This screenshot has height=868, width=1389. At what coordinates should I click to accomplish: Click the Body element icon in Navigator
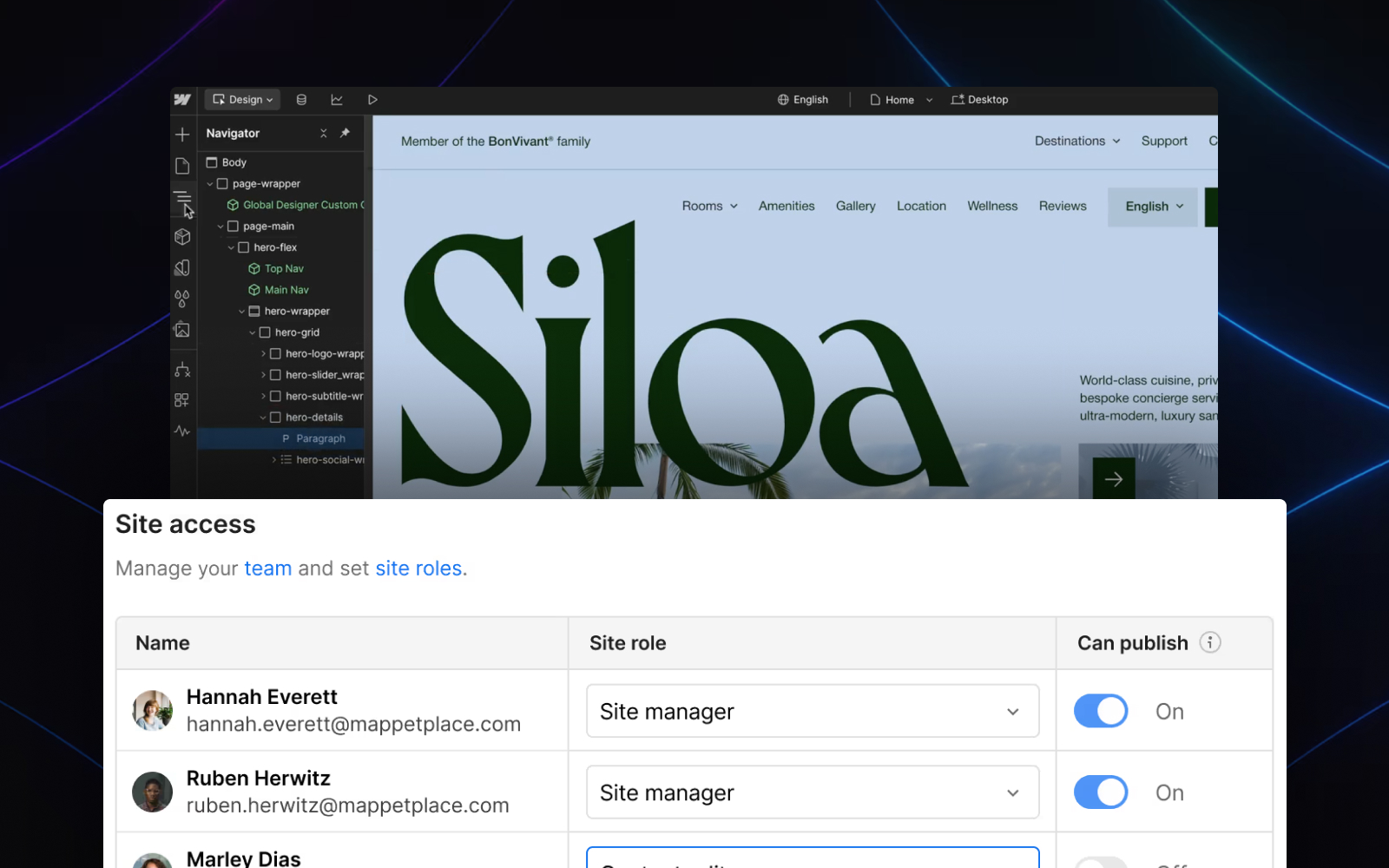pyautogui.click(x=212, y=162)
